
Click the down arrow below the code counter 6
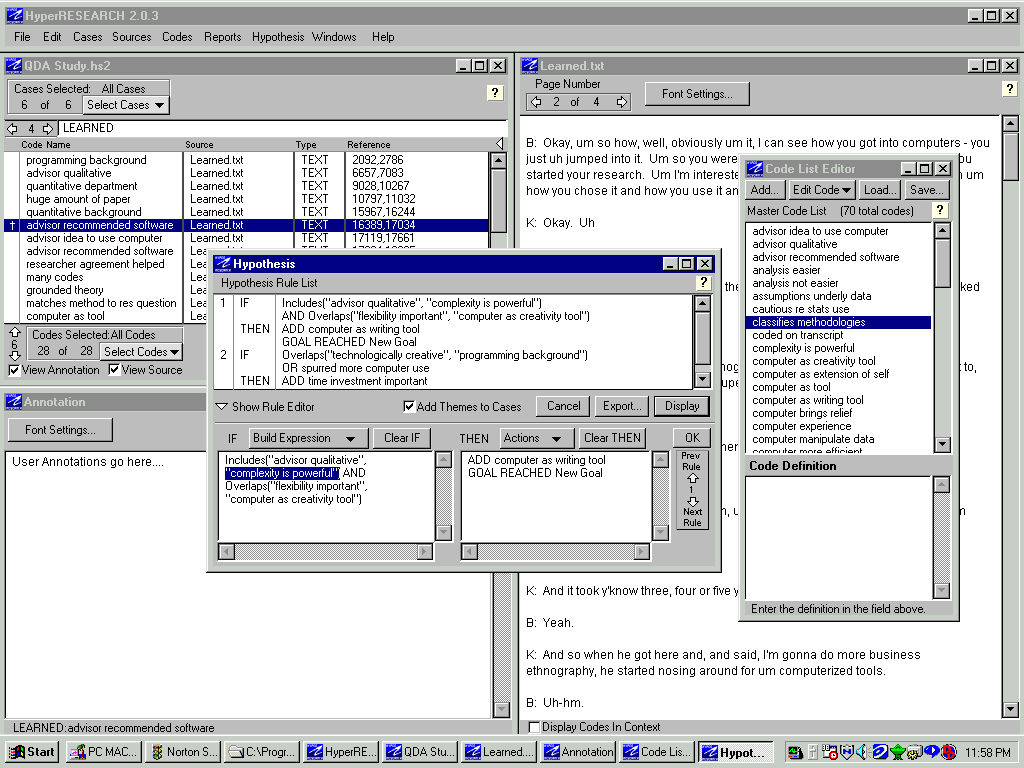(14, 356)
